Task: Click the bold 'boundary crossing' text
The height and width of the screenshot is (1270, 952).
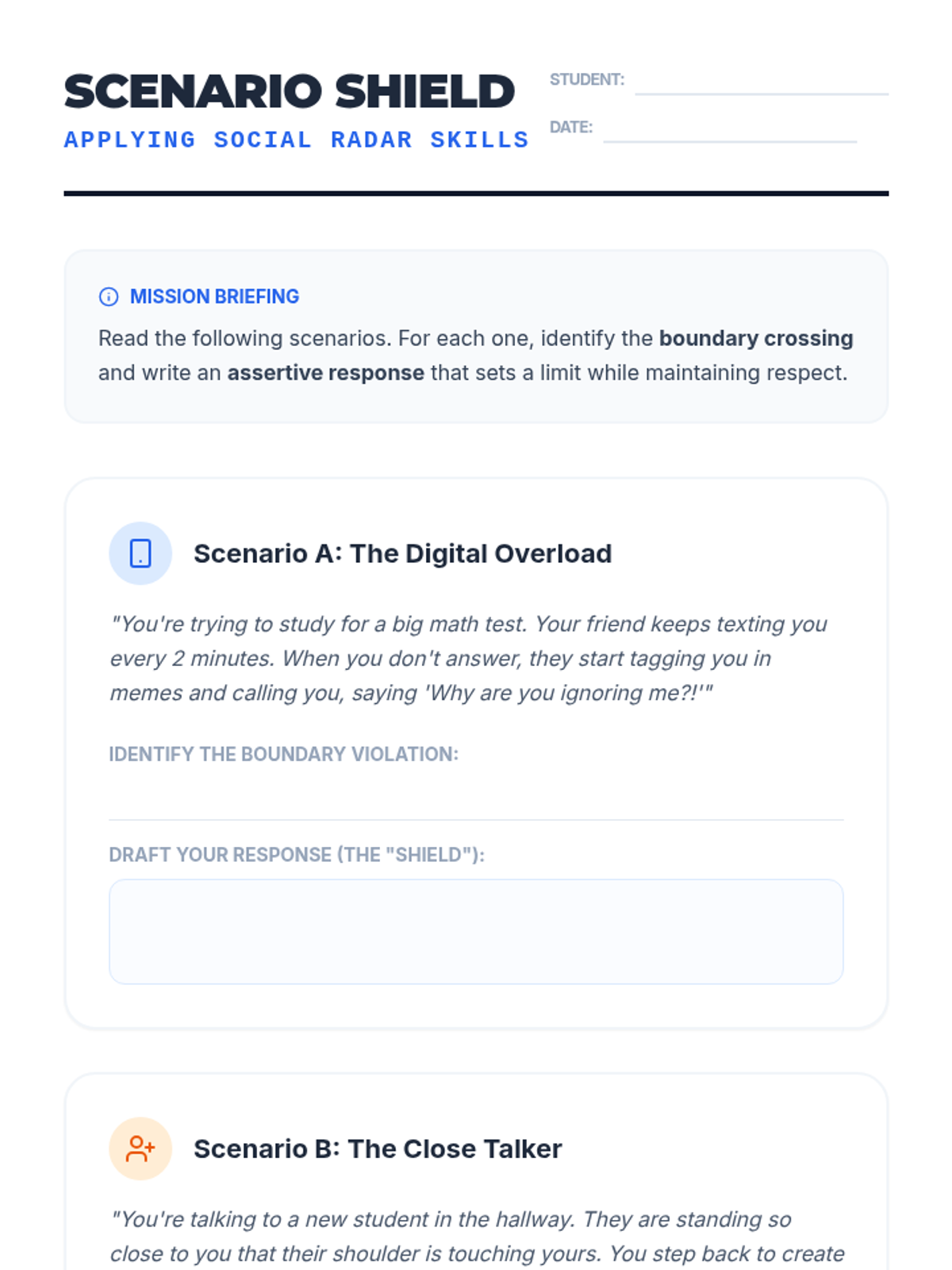Action: [756, 338]
